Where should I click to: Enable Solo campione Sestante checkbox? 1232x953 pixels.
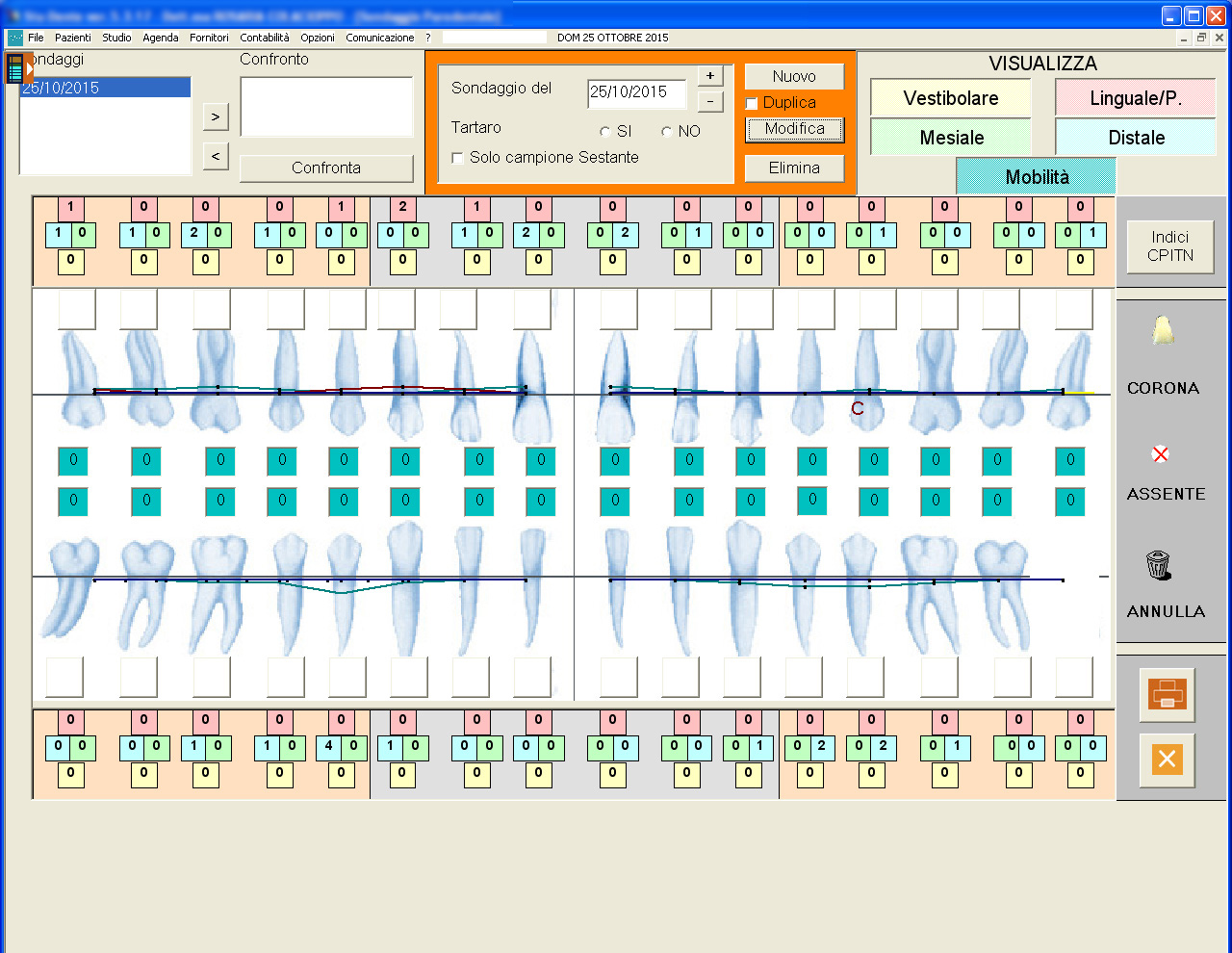[x=457, y=158]
